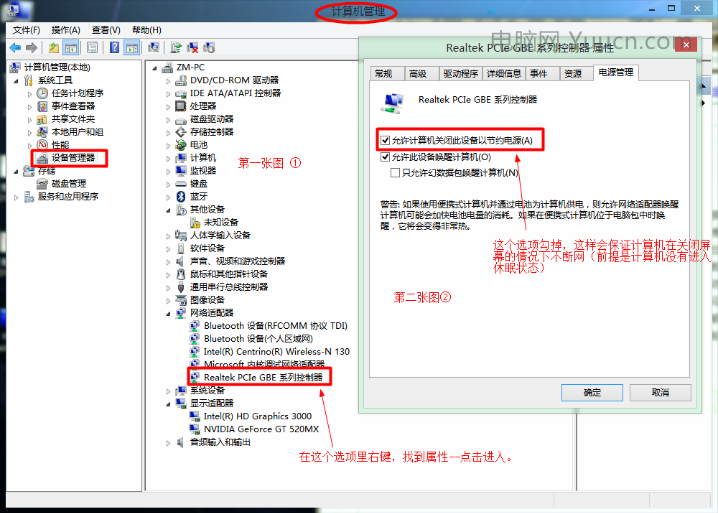Screen dimensions: 718x513
Task: Open the 操作(A) menu
Action: [66, 30]
